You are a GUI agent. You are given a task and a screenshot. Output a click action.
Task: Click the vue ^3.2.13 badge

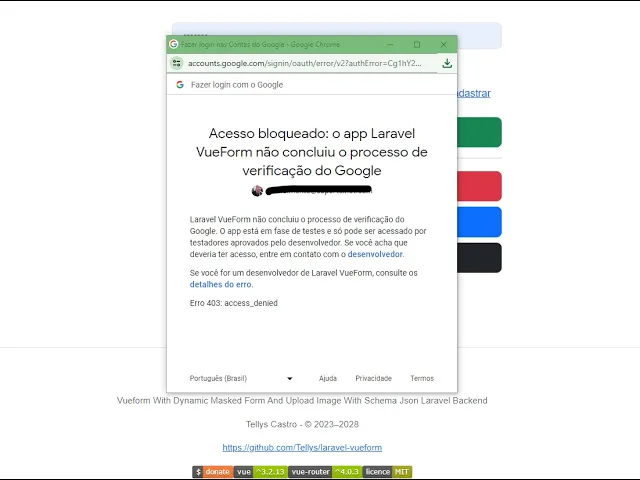(x=260, y=472)
